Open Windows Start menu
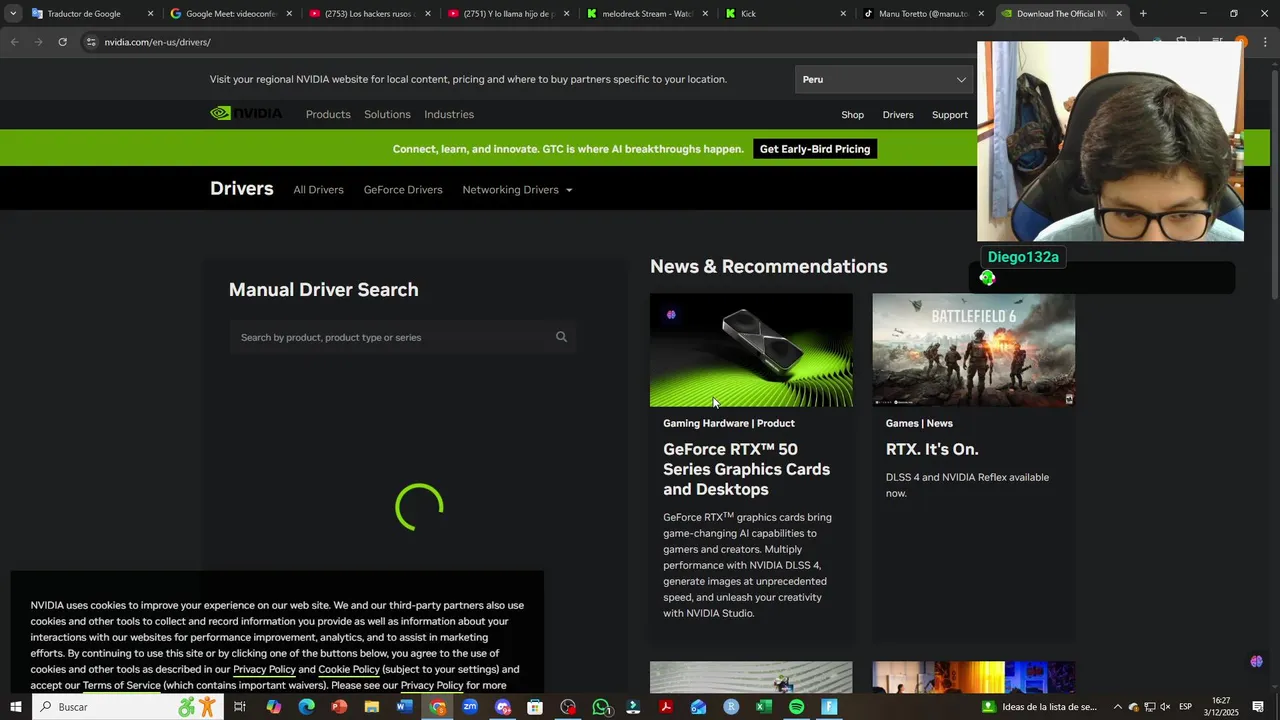The image size is (1280, 720). [x=16, y=707]
